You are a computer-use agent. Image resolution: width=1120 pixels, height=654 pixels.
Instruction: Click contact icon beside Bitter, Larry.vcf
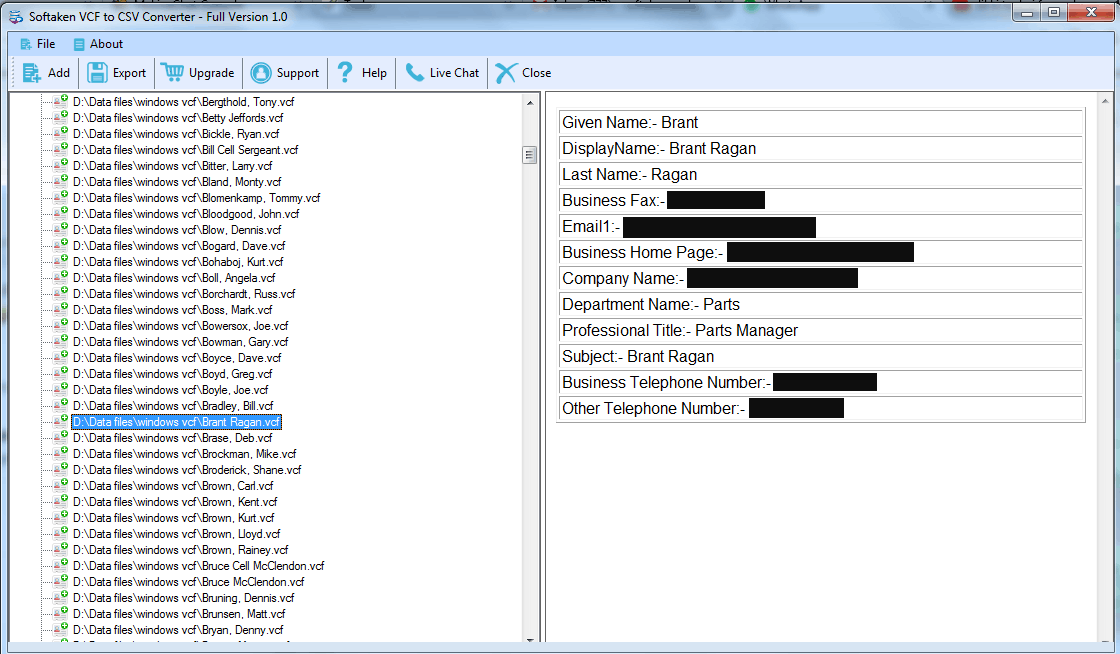[x=61, y=166]
